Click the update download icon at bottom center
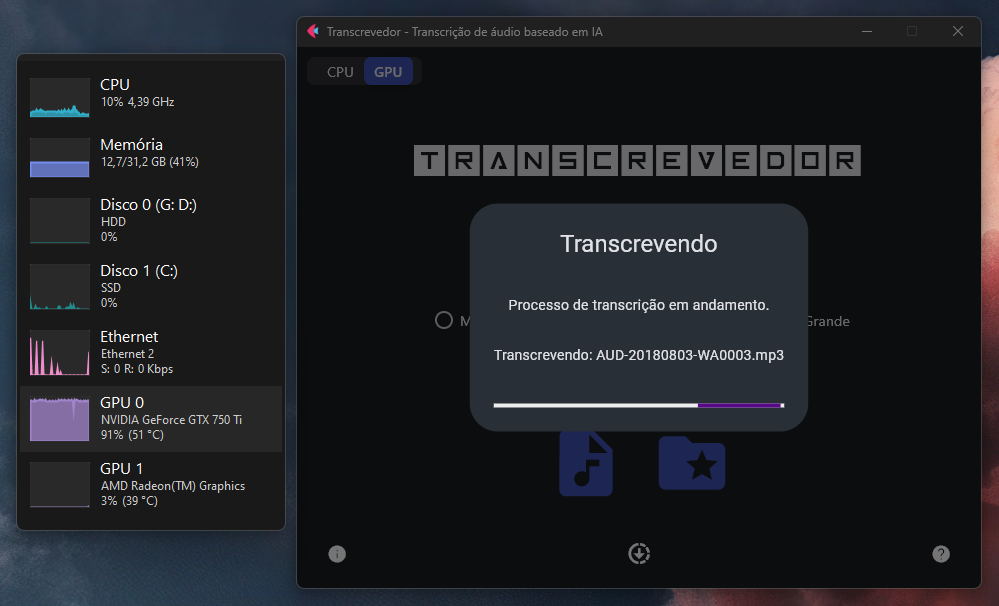This screenshot has height=606, width=999. 638,553
